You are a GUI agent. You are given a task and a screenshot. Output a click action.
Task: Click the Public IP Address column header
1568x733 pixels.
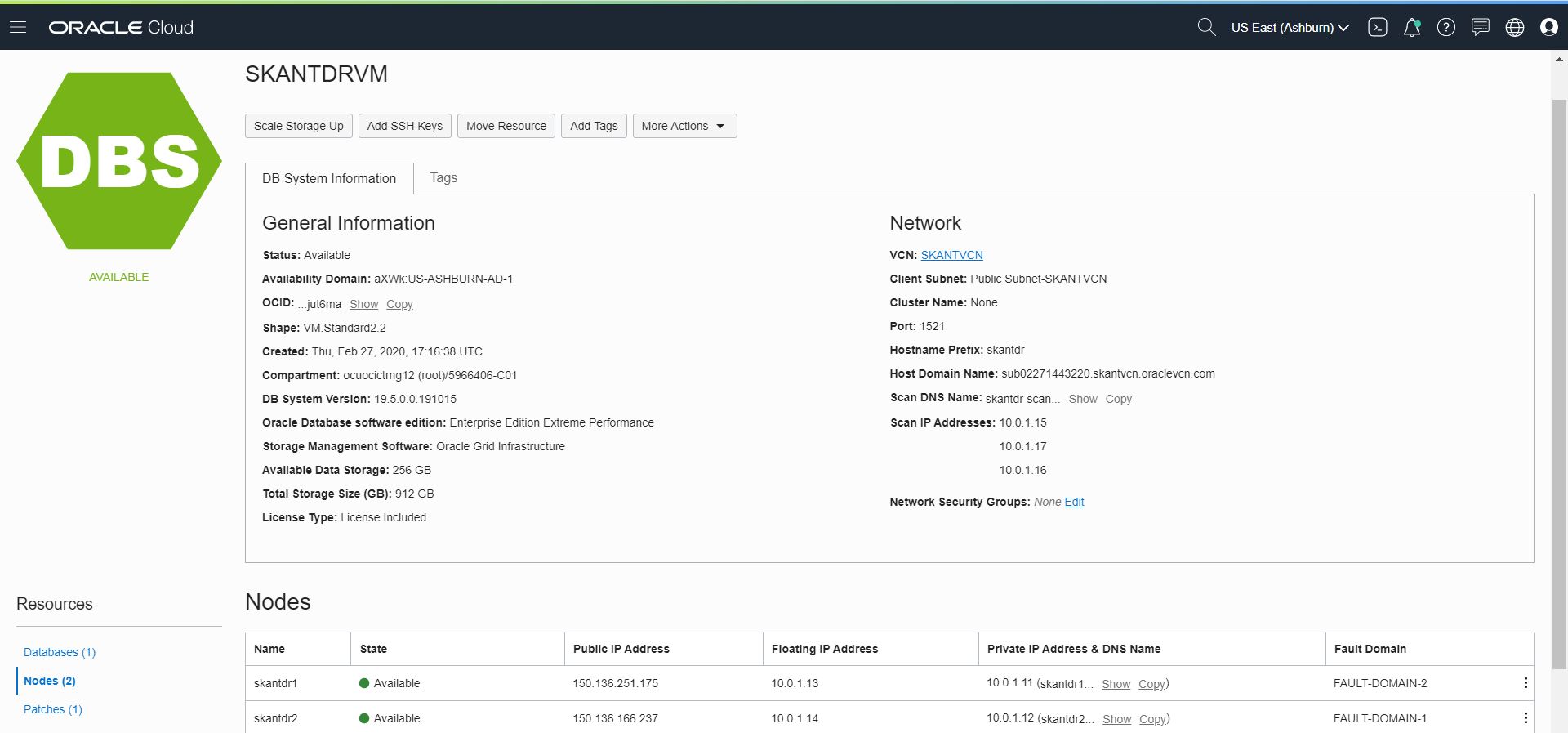point(621,649)
